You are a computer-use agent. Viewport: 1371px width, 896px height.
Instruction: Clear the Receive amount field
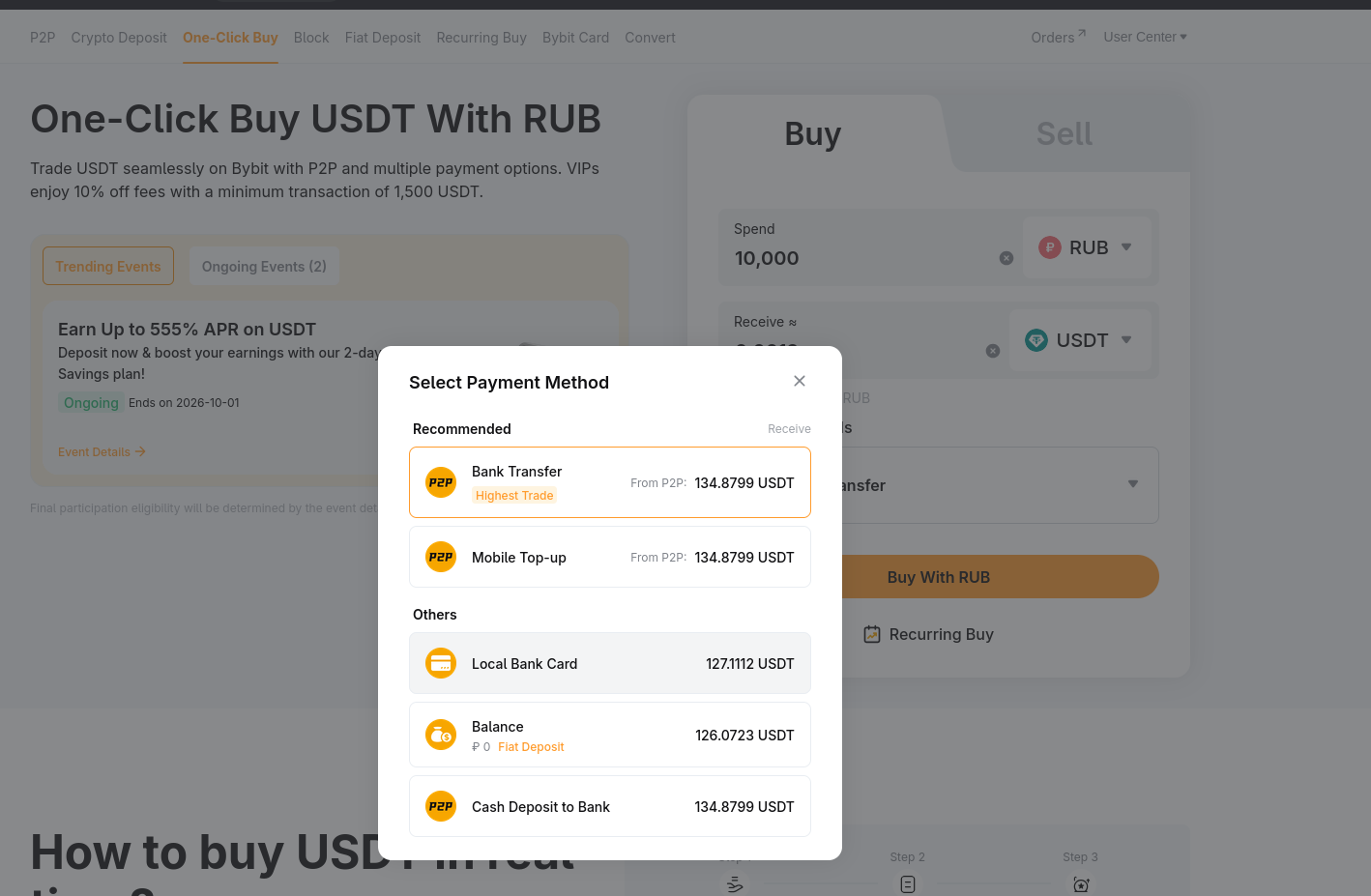(x=993, y=351)
